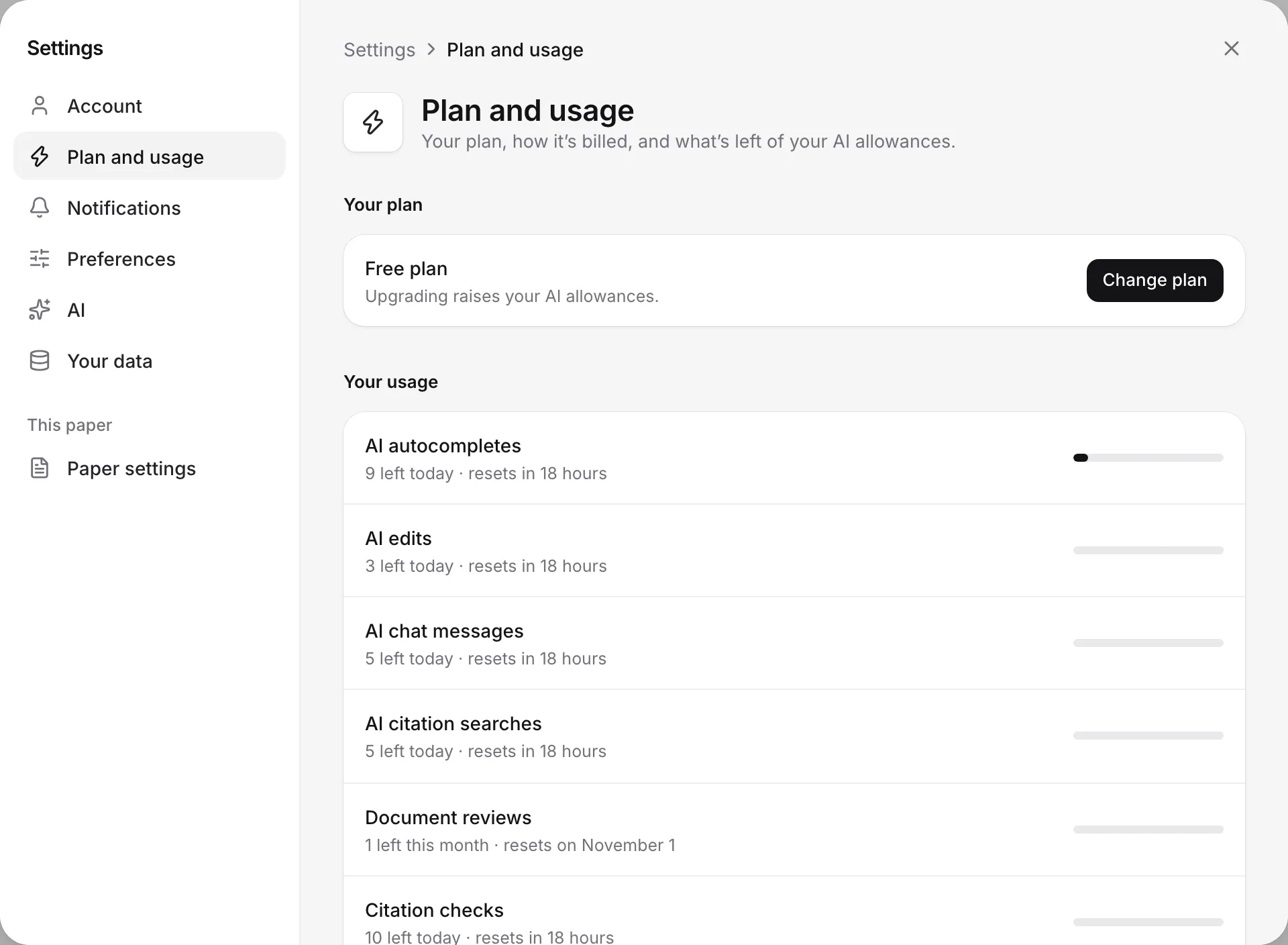Open the Preferences section

tap(150, 258)
